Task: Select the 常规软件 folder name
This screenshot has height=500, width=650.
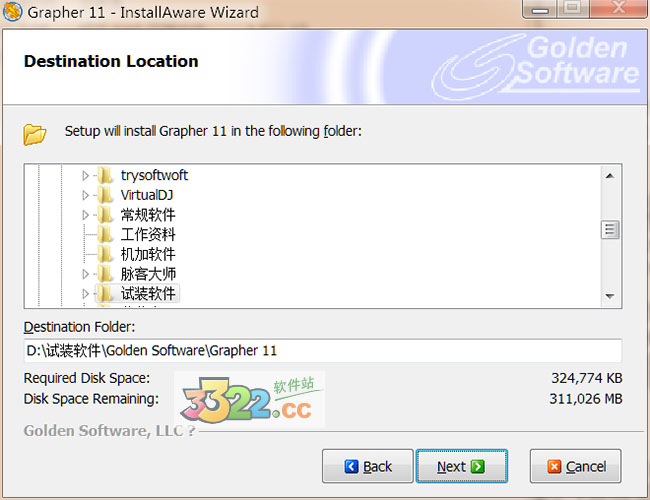Action: pyautogui.click(x=148, y=215)
